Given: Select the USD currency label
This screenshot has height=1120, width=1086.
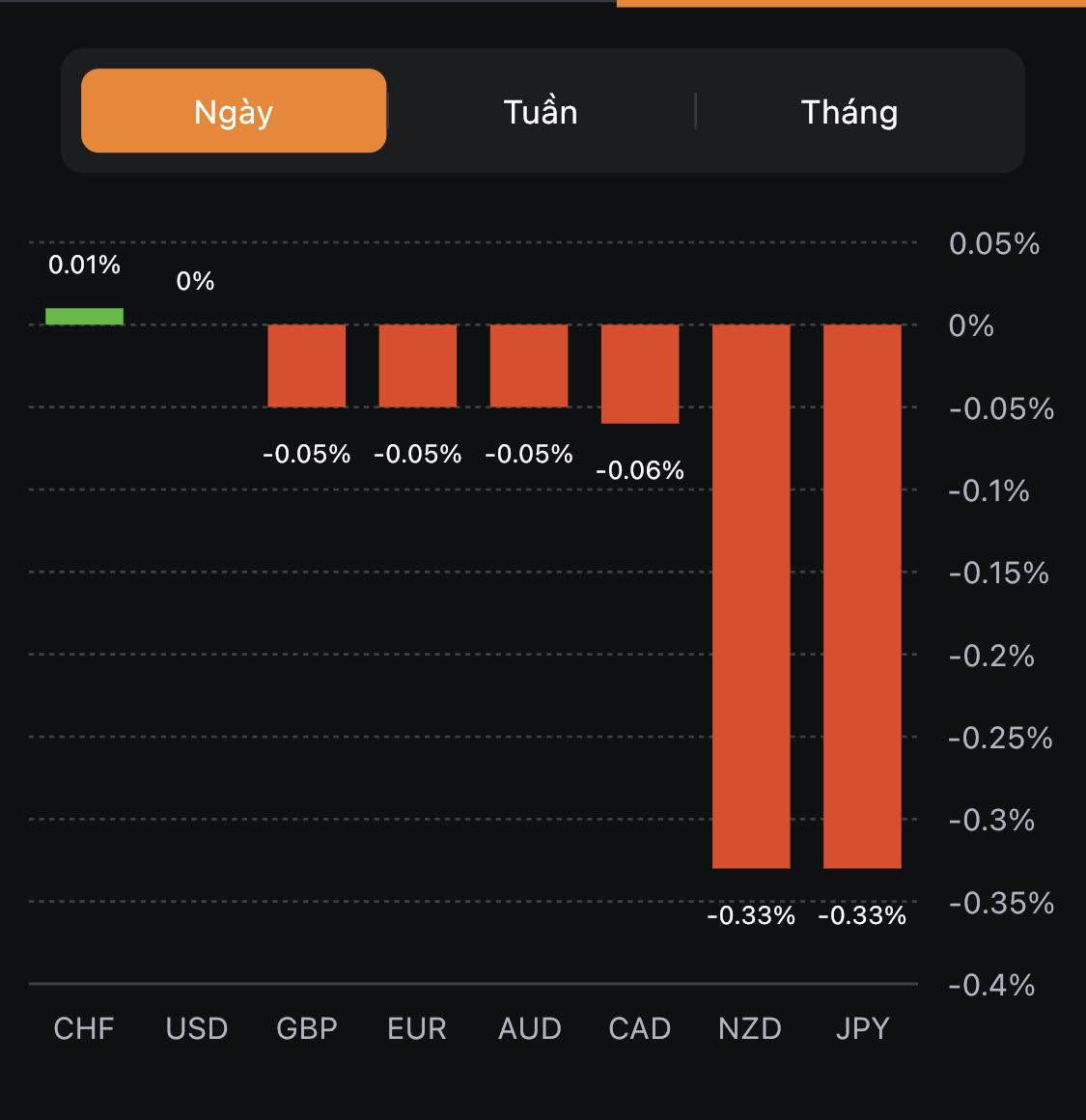Looking at the screenshot, I should pyautogui.click(x=196, y=1028).
